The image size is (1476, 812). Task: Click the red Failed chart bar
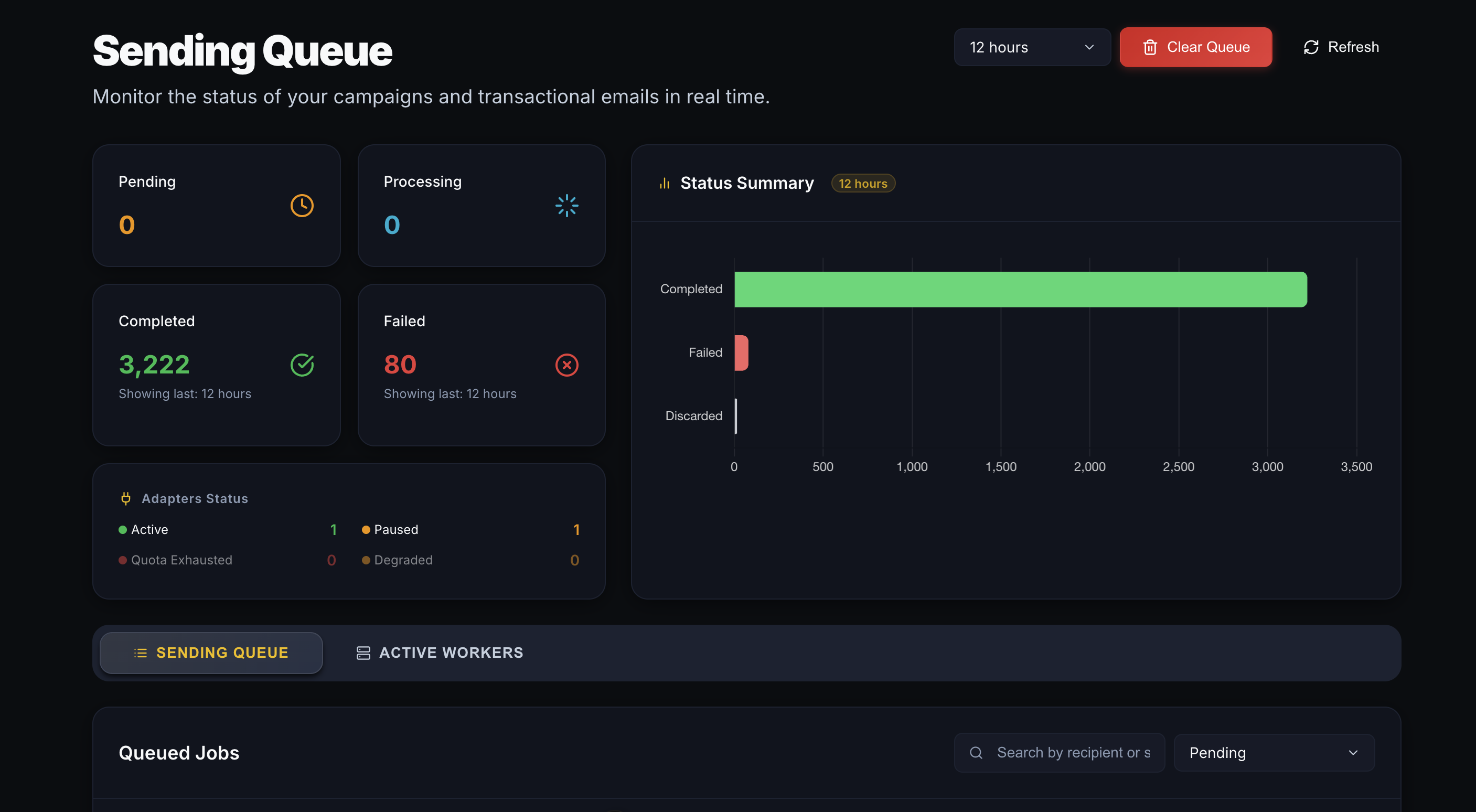point(742,353)
